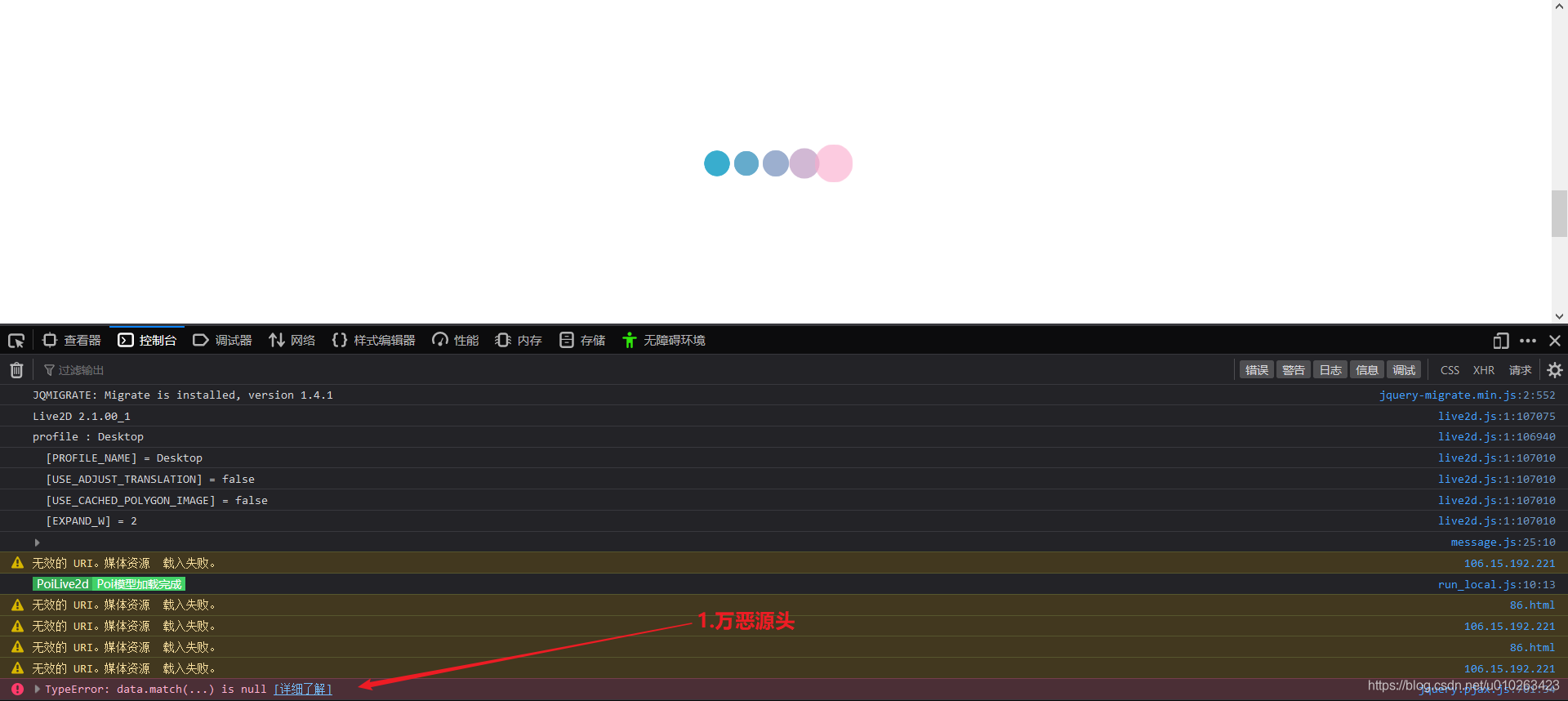Toggle the Errors (错误) filter
1568x701 pixels.
click(x=1257, y=370)
